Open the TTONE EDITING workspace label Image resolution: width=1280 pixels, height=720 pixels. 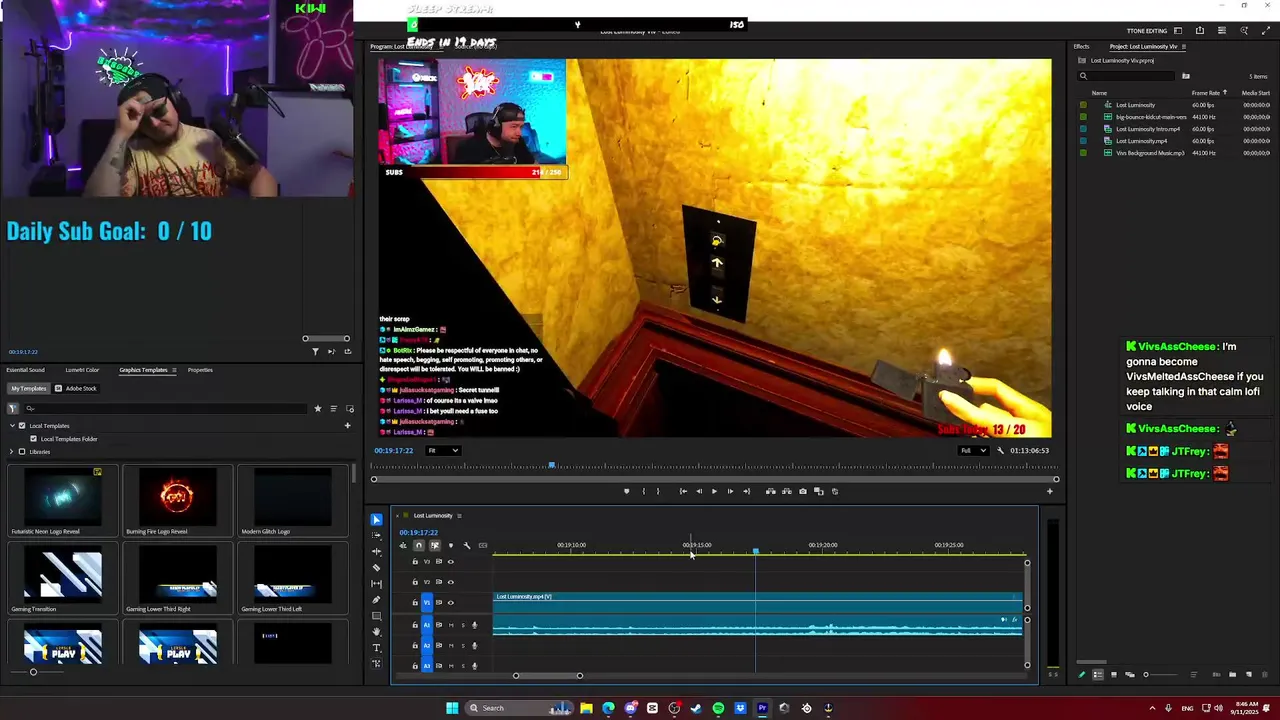(1147, 31)
